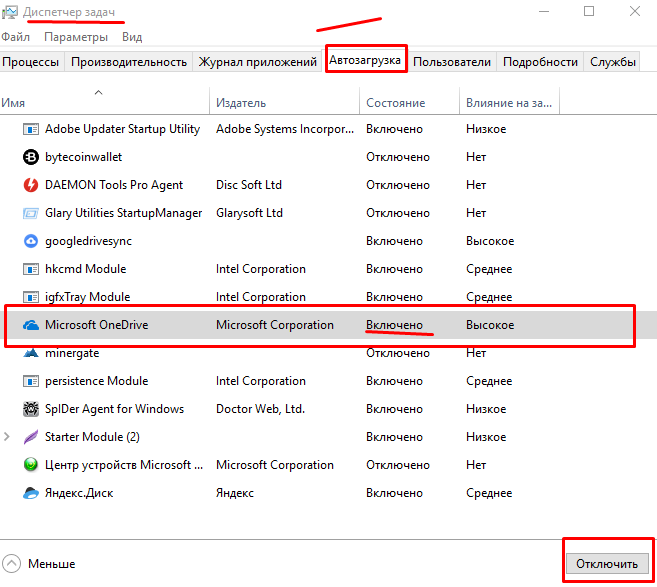Collapse view with the Меньше arrow button
Screen dimensions: 657x587
click(x=11, y=563)
